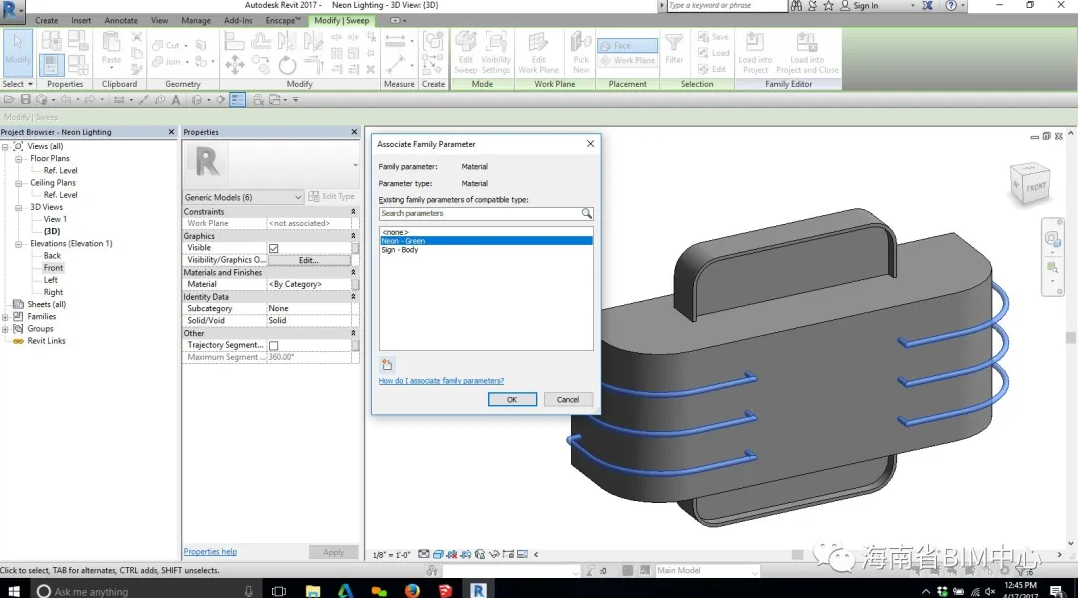Open the 'How do I associate family parameters?' link
The image size is (1078, 598).
(x=441, y=381)
